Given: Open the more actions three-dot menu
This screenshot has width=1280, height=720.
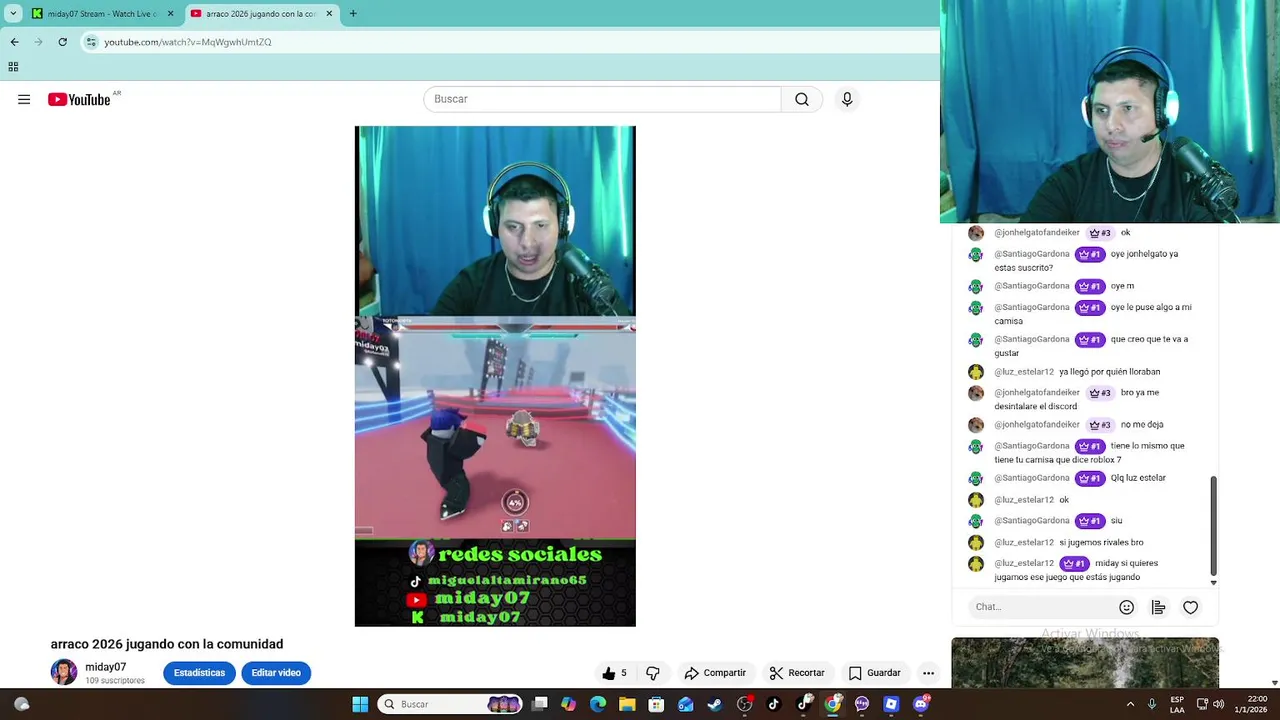Looking at the screenshot, I should click(928, 673).
